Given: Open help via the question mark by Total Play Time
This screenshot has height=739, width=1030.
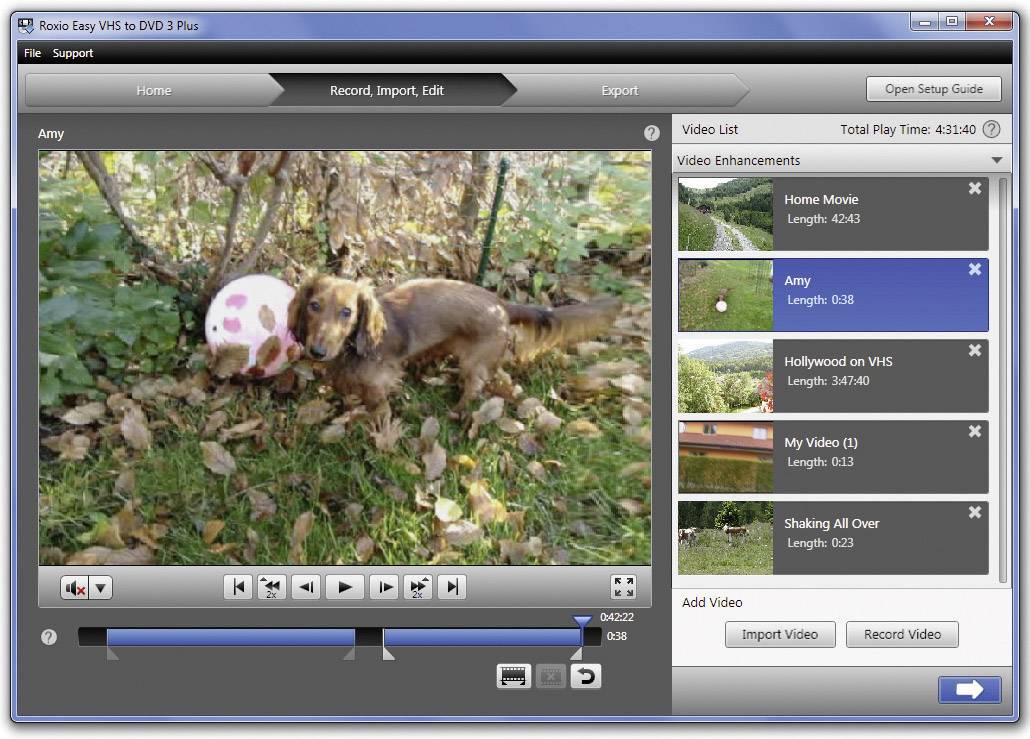Looking at the screenshot, I should pos(991,129).
